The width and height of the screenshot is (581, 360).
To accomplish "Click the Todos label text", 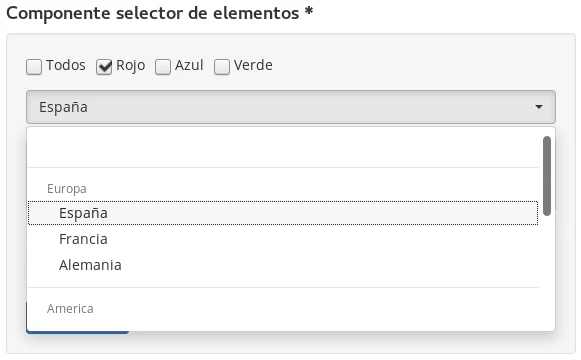I will tap(66, 65).
